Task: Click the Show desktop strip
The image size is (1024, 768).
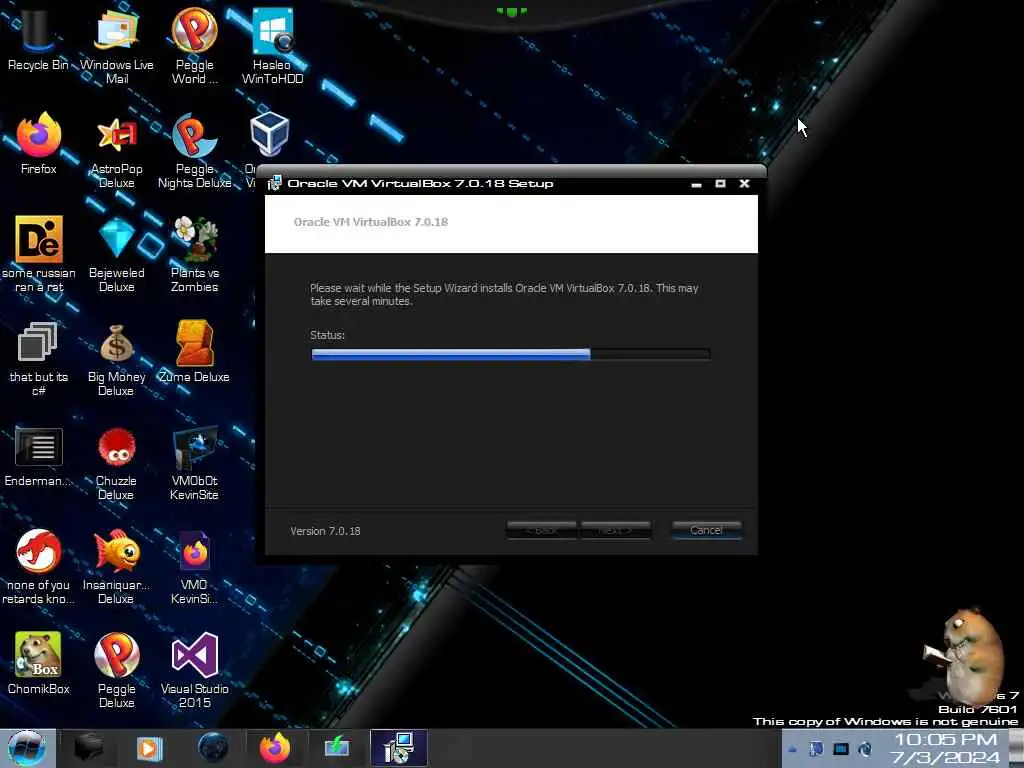Action: (1016, 748)
